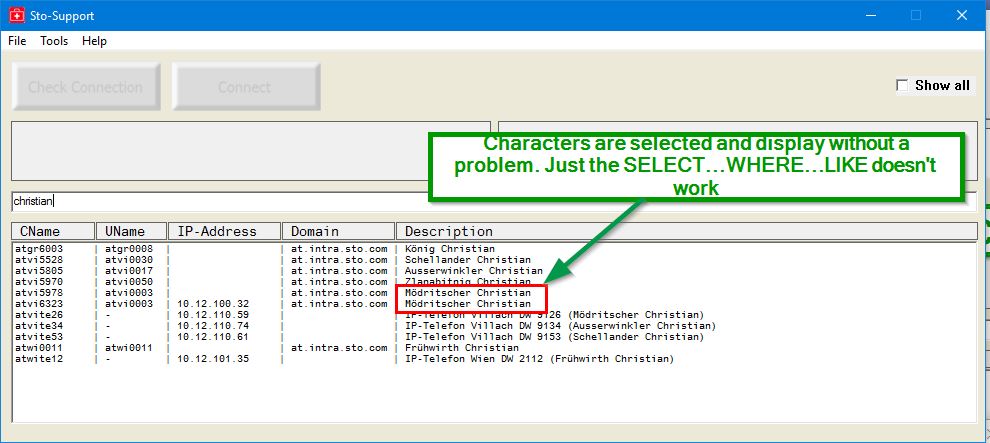Maximize the Sto-Support window
990x443 pixels.
[x=915, y=15]
